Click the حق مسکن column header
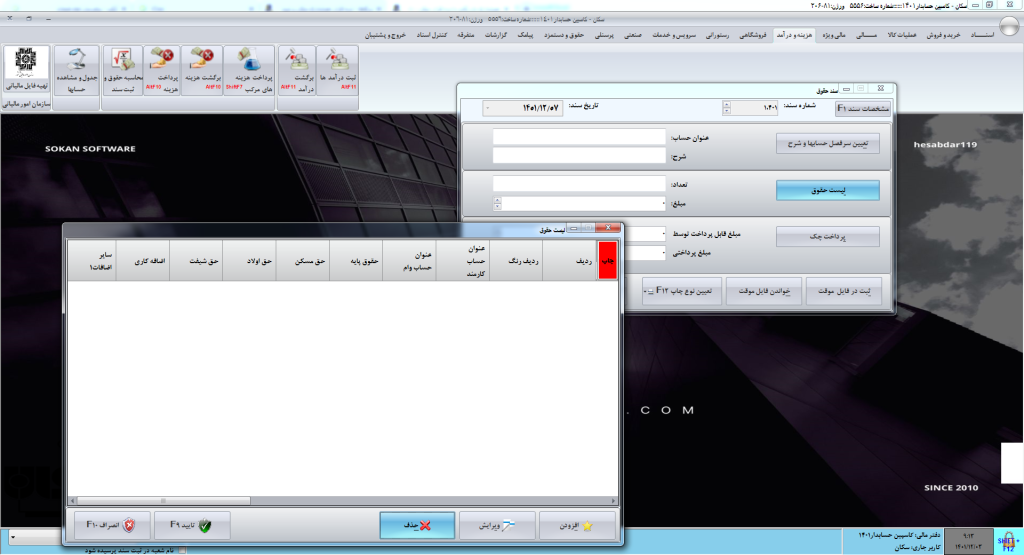 (303, 261)
